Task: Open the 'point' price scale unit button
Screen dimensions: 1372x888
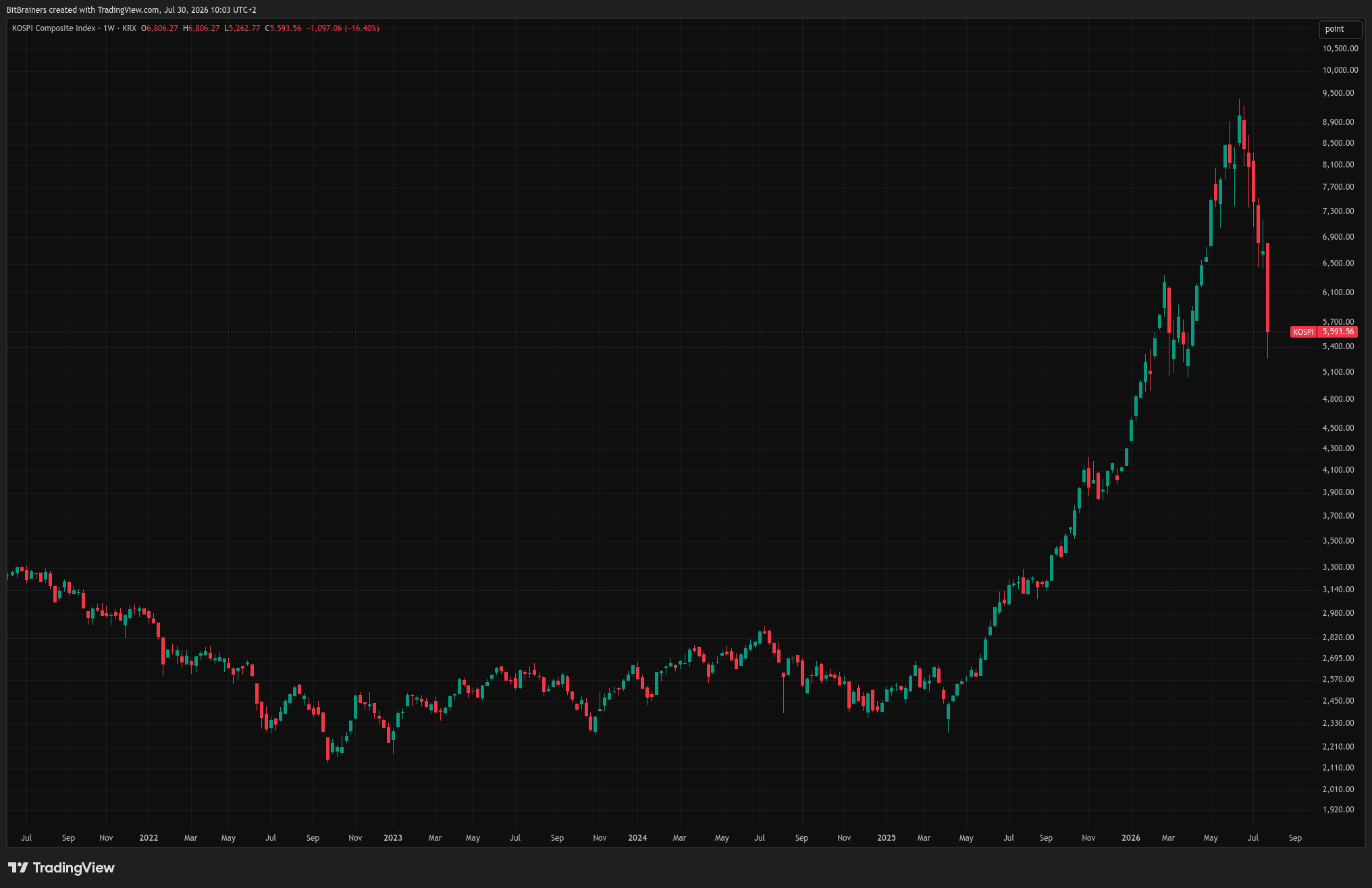Action: pyautogui.click(x=1340, y=29)
